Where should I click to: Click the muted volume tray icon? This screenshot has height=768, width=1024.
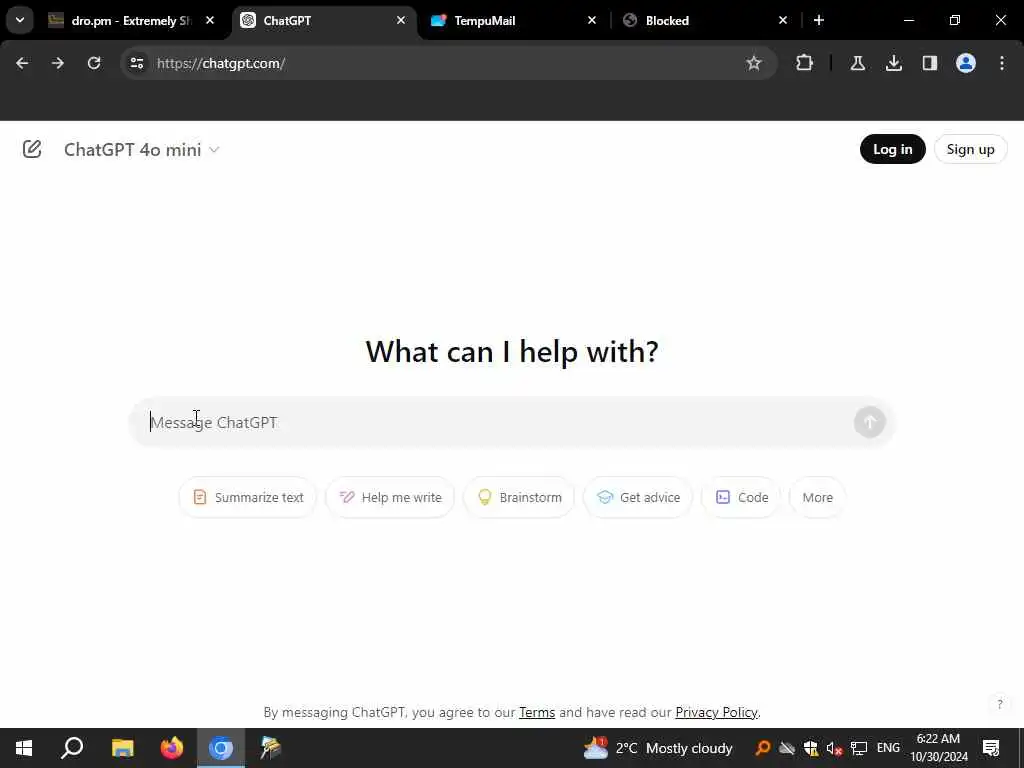(x=834, y=748)
